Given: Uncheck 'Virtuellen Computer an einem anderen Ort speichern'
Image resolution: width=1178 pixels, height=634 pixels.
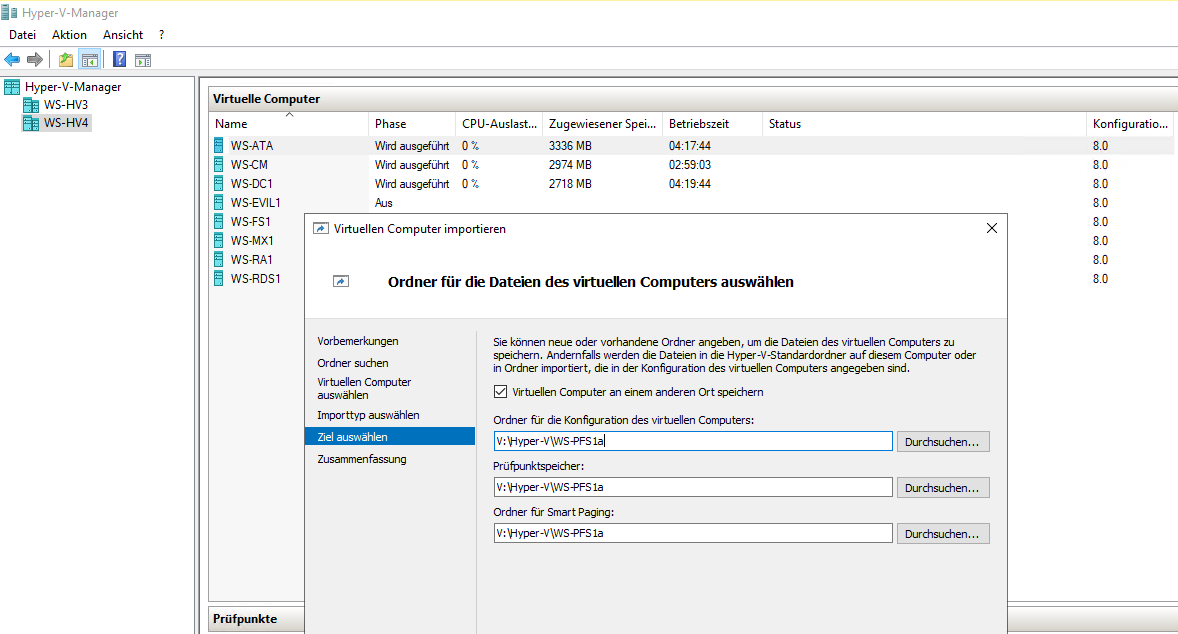Looking at the screenshot, I should point(500,391).
